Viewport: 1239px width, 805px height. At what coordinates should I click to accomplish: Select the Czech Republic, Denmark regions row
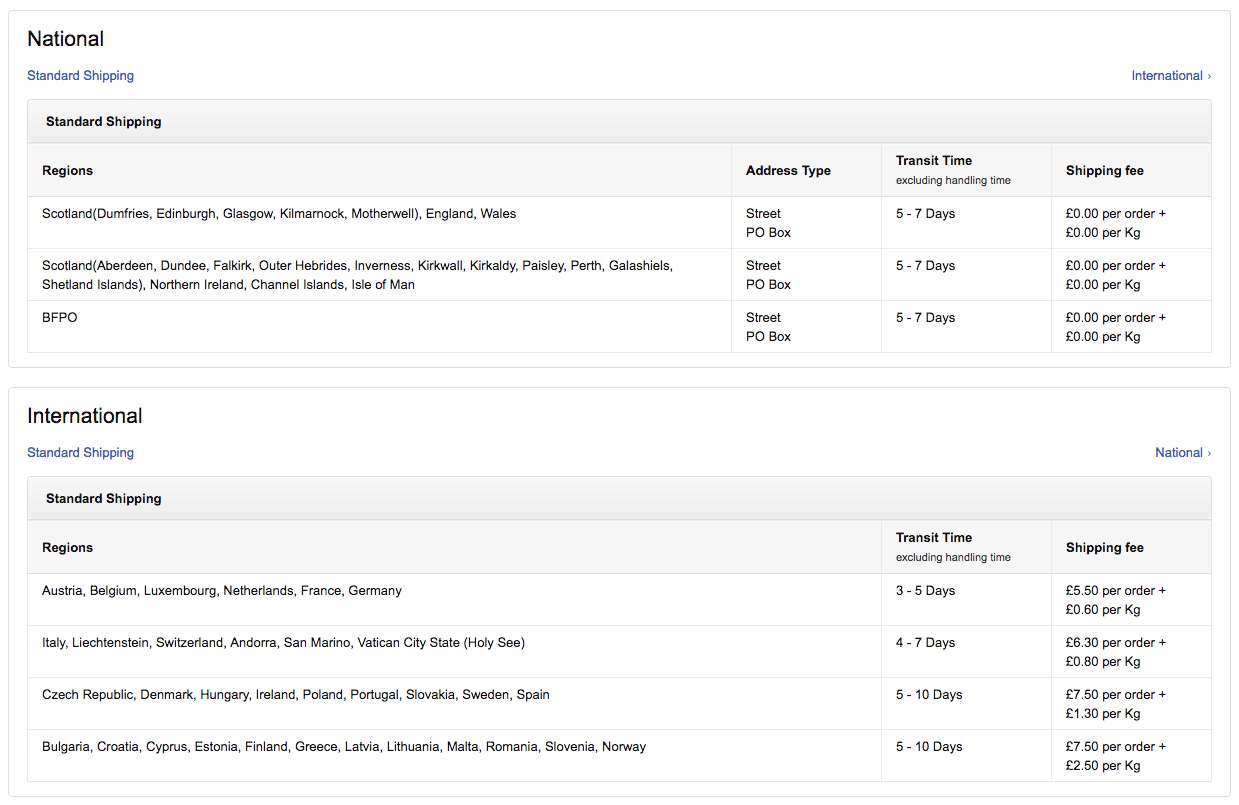pos(296,695)
